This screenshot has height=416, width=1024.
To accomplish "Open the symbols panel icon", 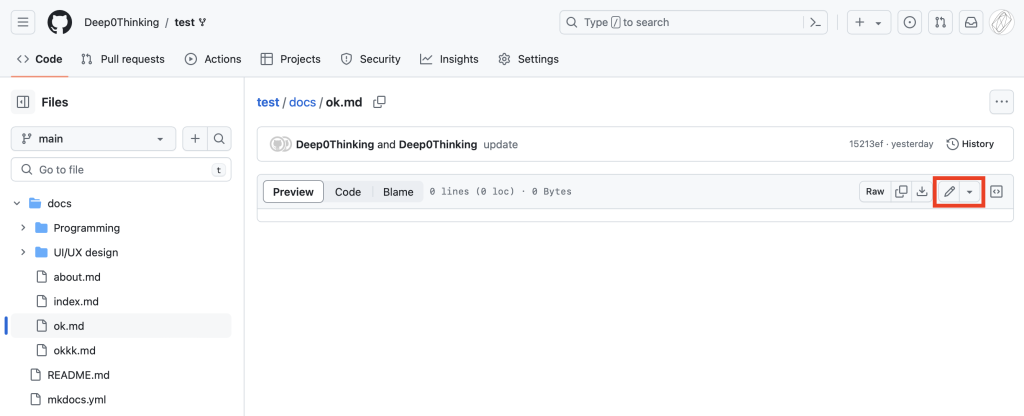I will click(997, 192).
